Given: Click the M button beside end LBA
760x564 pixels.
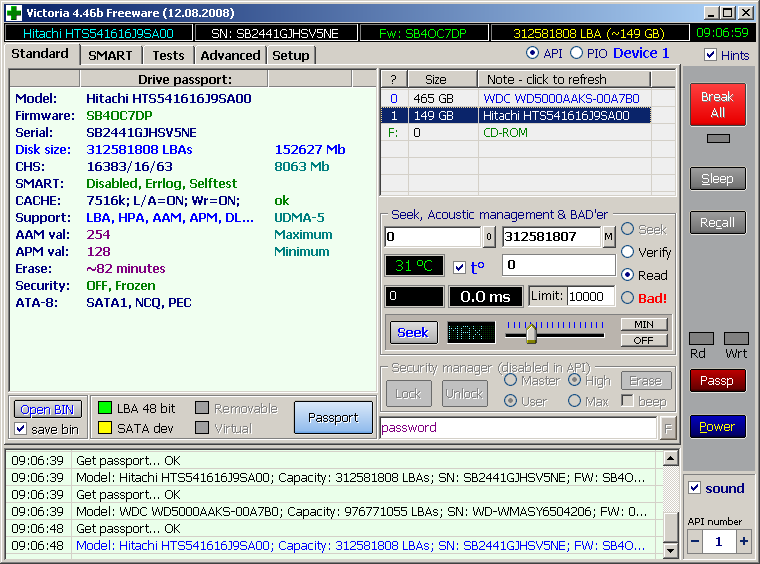Looking at the screenshot, I should click(x=608, y=237).
